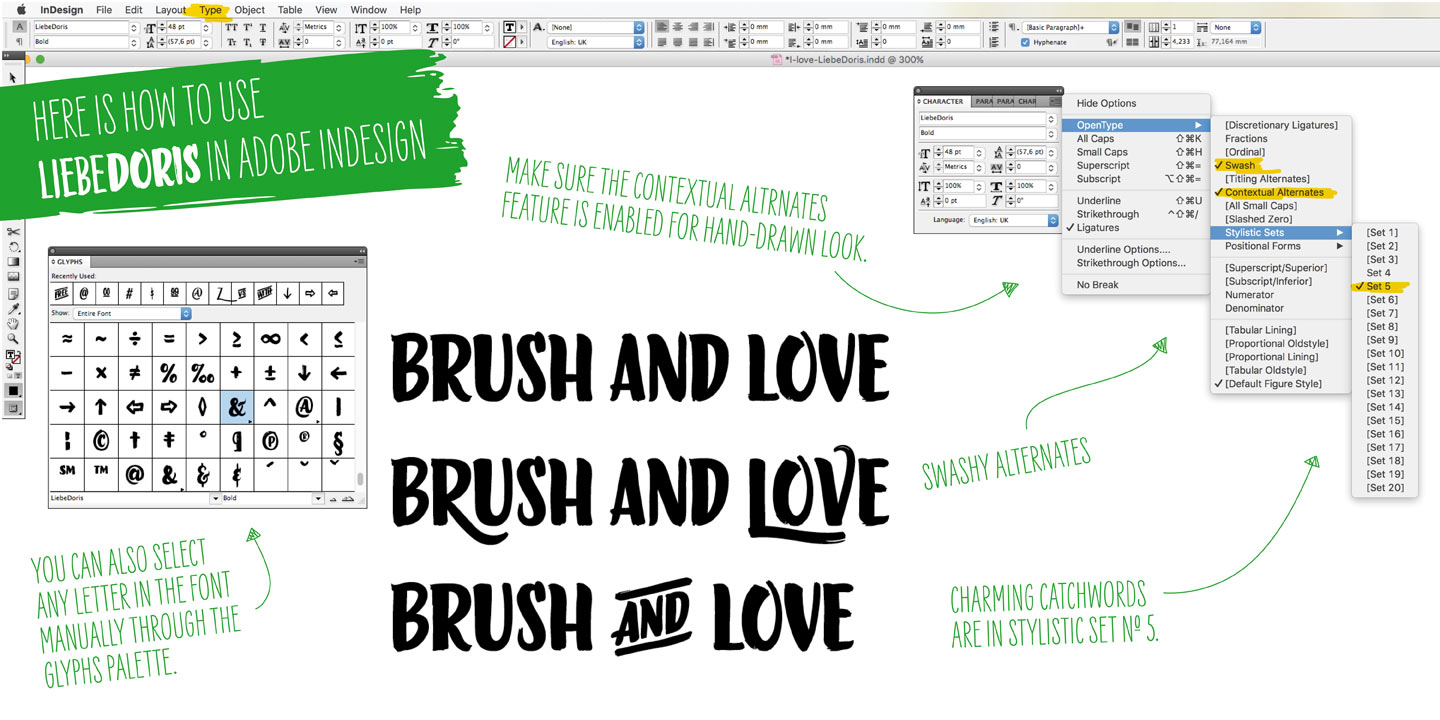Open the Type menu
The width and height of the screenshot is (1440, 720).
[x=210, y=10]
